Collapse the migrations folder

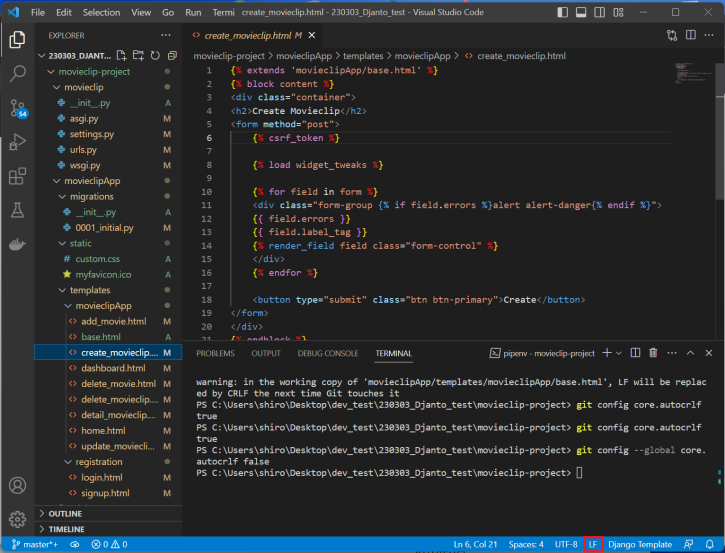tap(91, 197)
